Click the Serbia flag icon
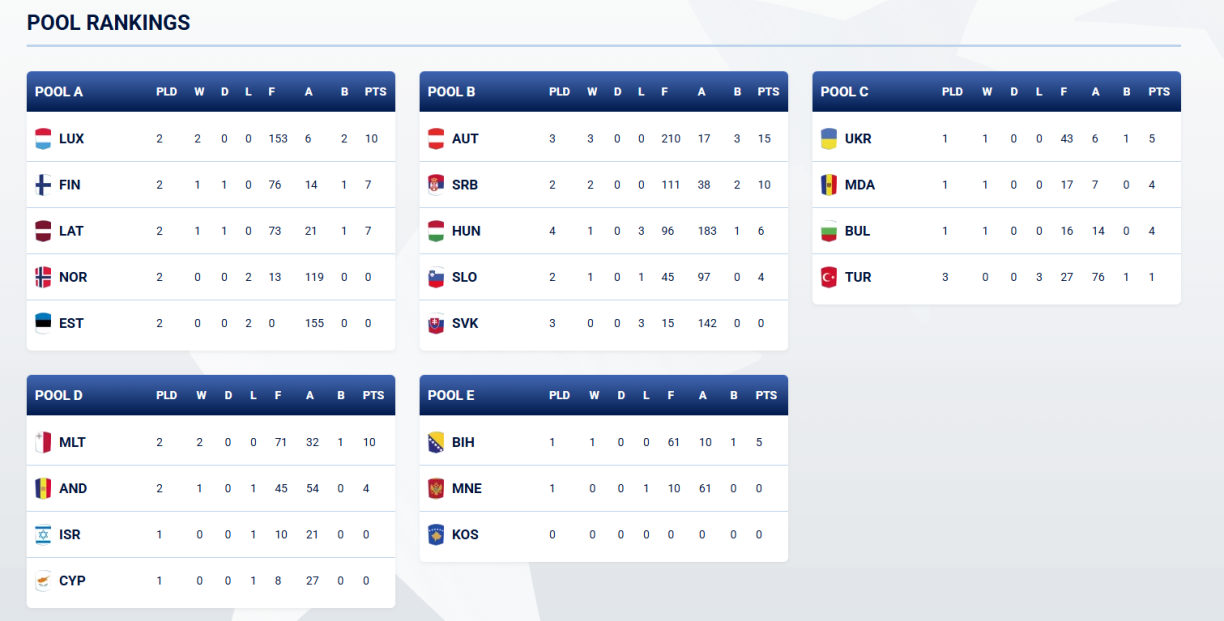The image size is (1224, 621). tap(436, 185)
